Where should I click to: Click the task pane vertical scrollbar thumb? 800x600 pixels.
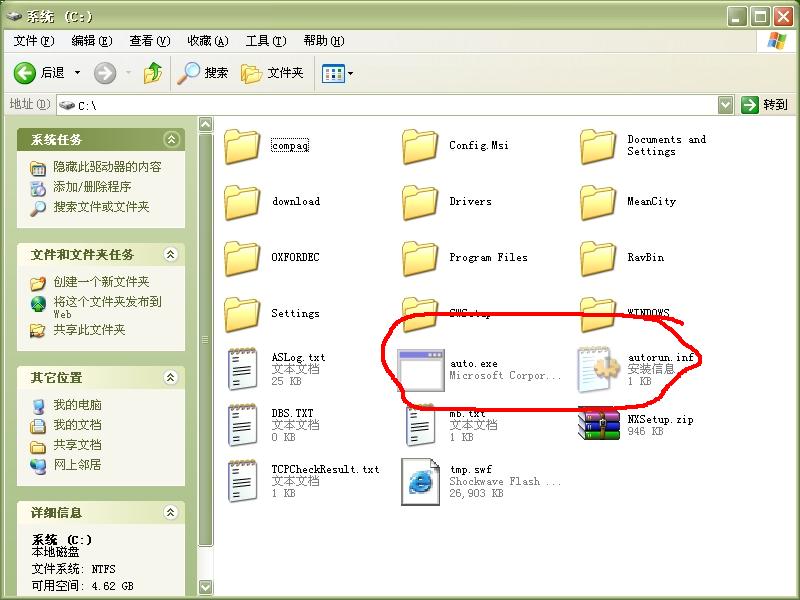click(x=206, y=340)
